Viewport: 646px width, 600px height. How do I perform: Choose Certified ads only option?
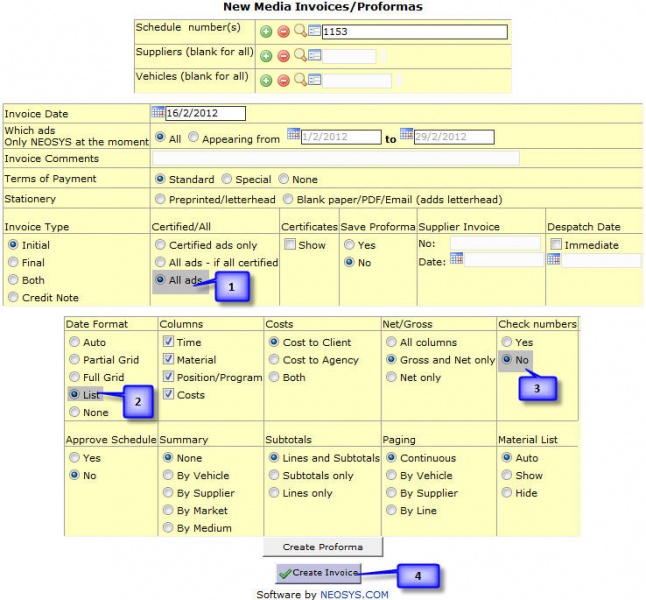[x=160, y=245]
